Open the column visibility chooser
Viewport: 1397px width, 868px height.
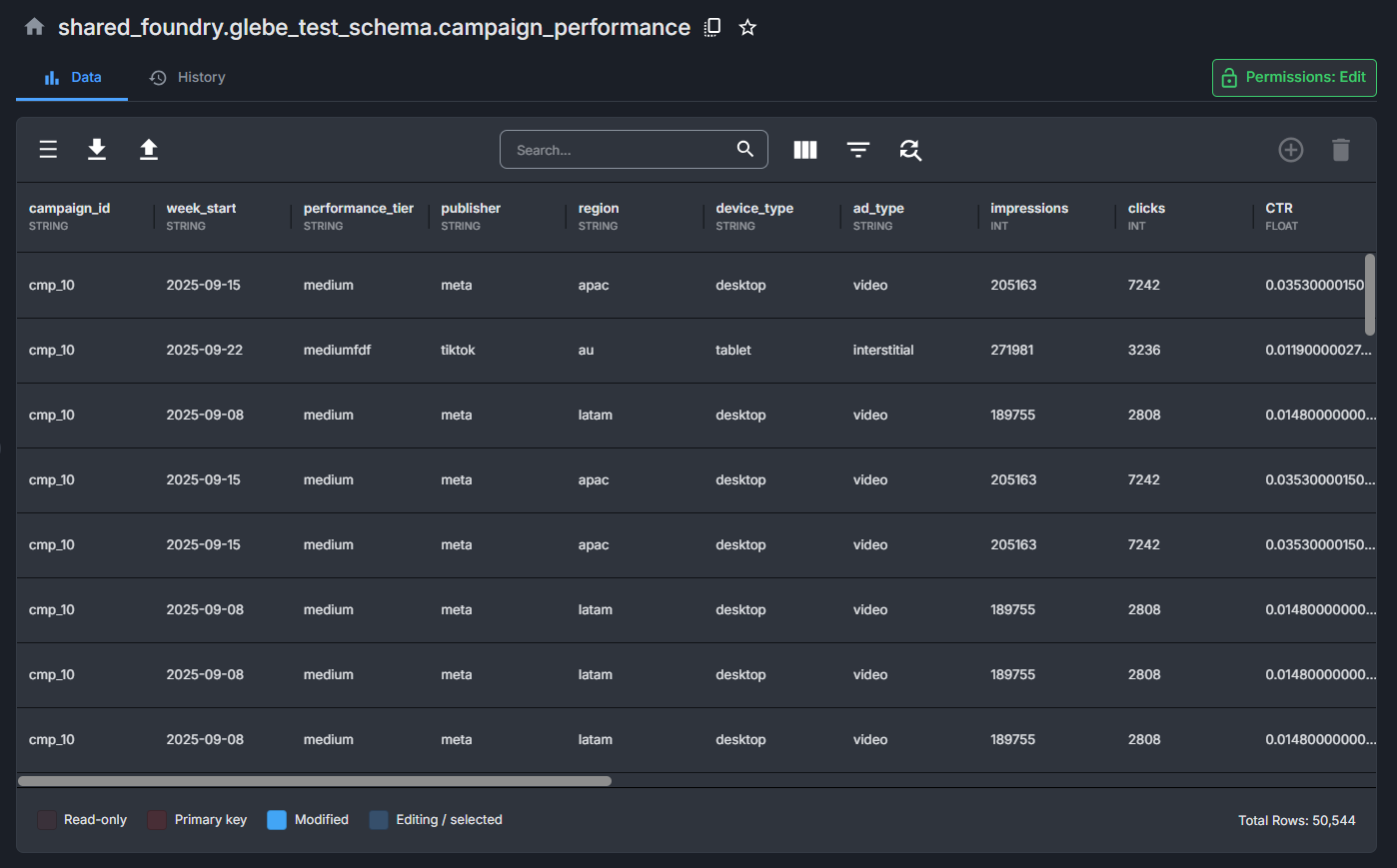(x=805, y=150)
